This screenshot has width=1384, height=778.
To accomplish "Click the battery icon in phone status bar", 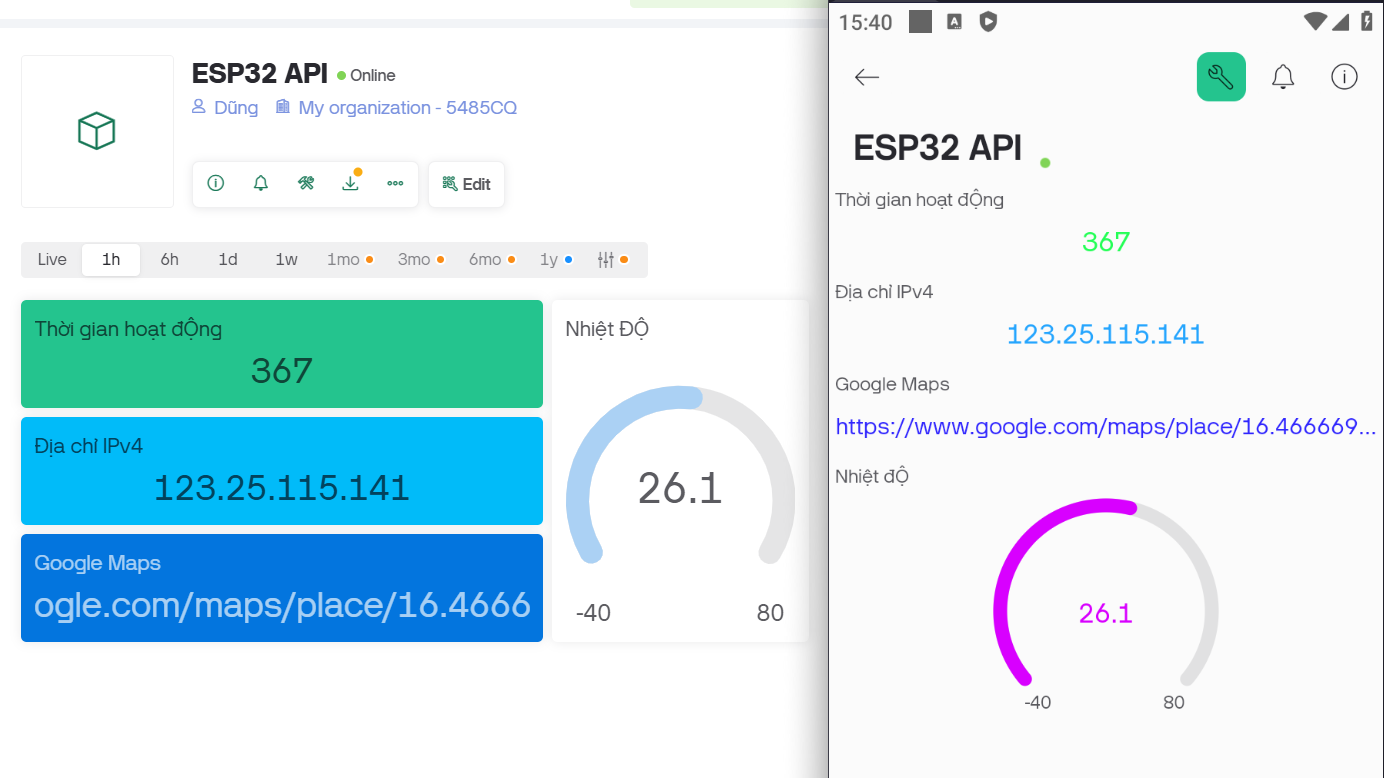I will click(x=1365, y=21).
